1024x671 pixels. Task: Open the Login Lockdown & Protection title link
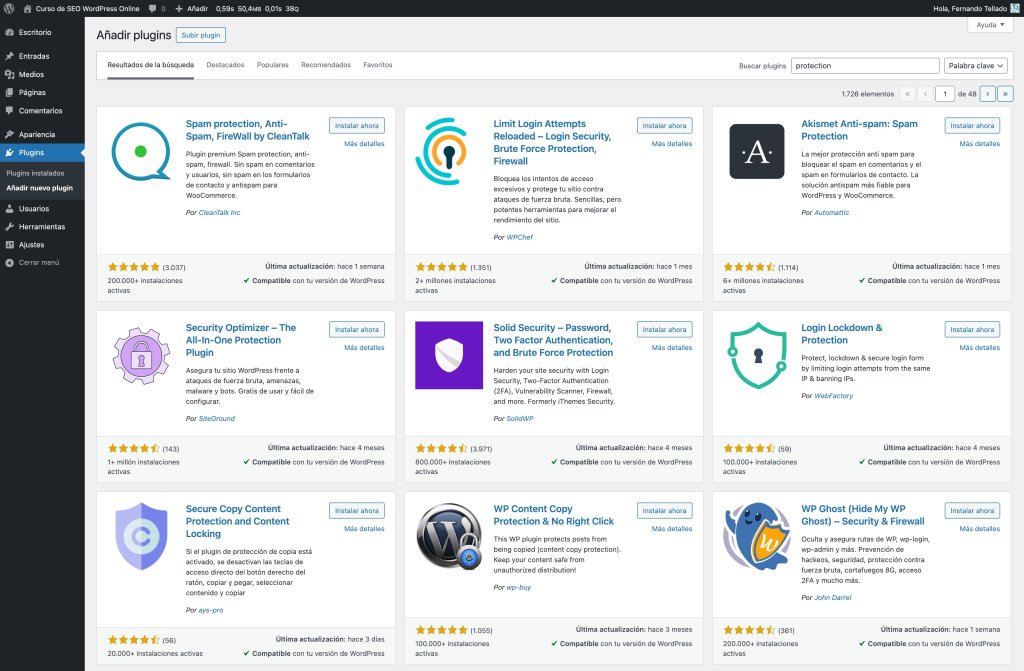[x=841, y=334]
